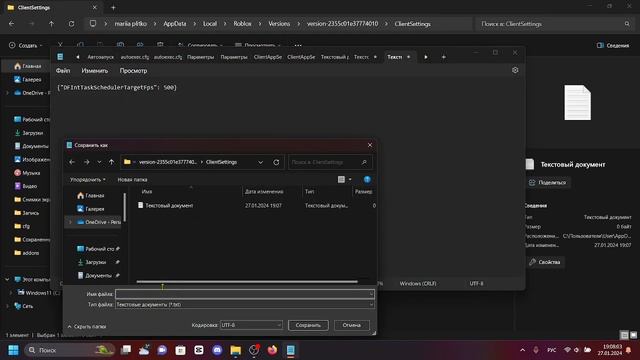The width and height of the screenshot is (640, 360).
Task: Open the Тип файла dropdown
Action: click(245, 304)
